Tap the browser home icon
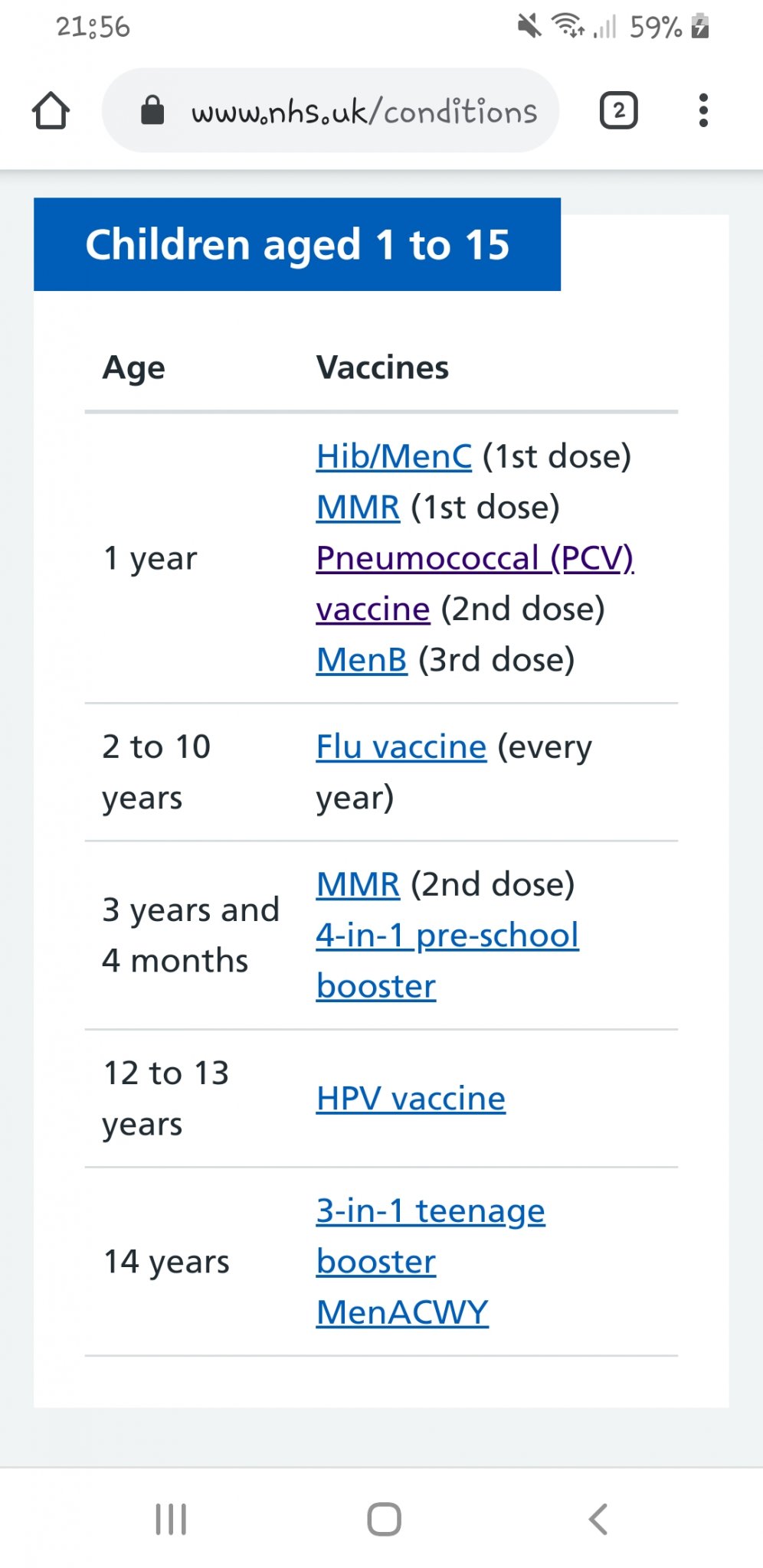 pos(51,111)
